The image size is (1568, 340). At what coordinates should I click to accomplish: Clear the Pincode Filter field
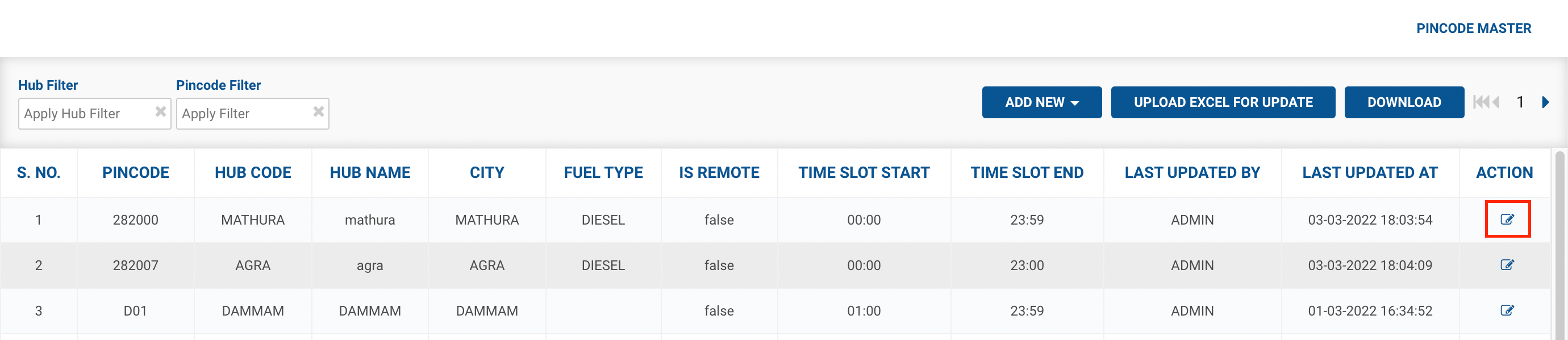point(318,111)
